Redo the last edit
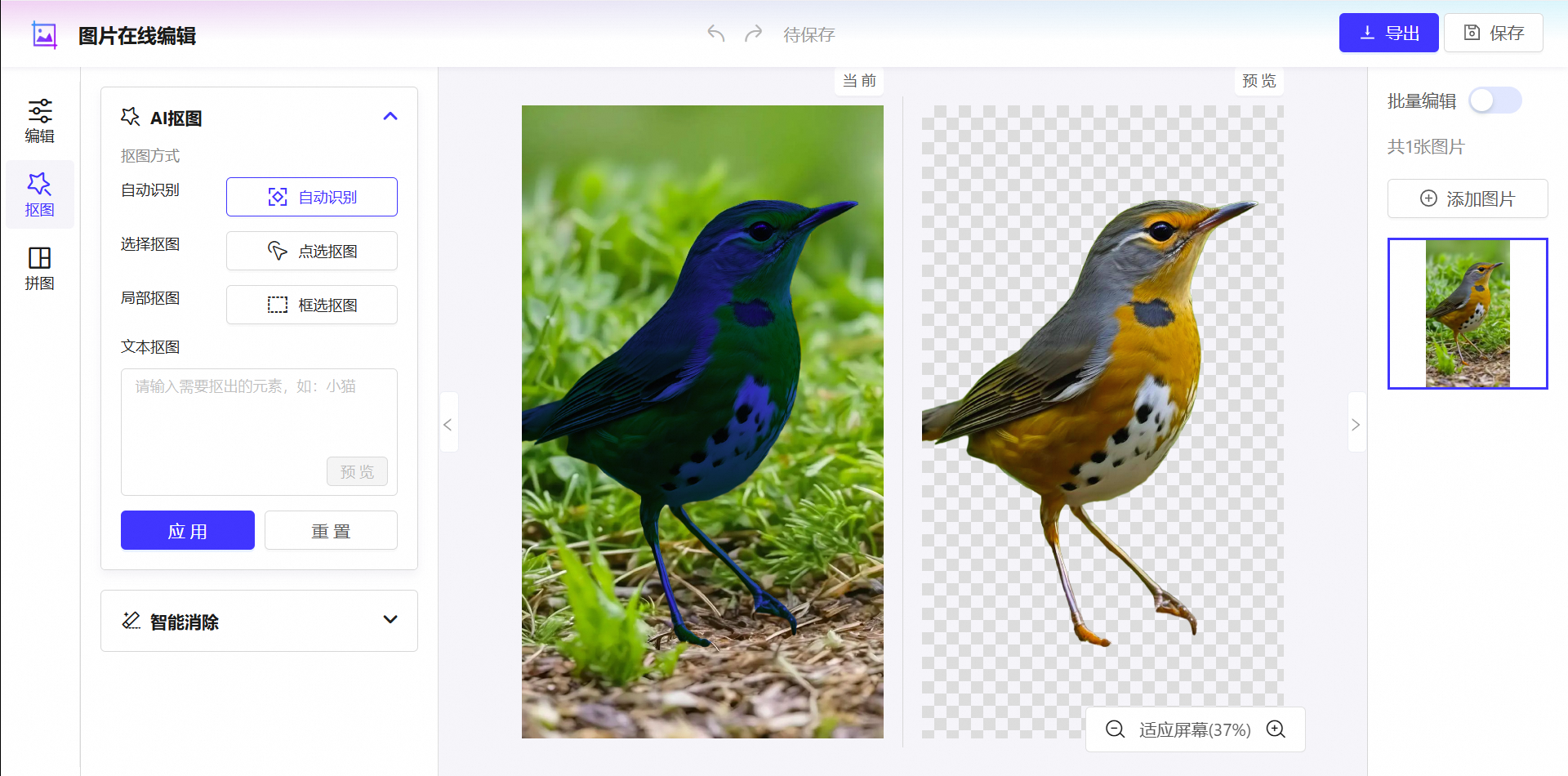This screenshot has width=1568, height=776. click(754, 33)
